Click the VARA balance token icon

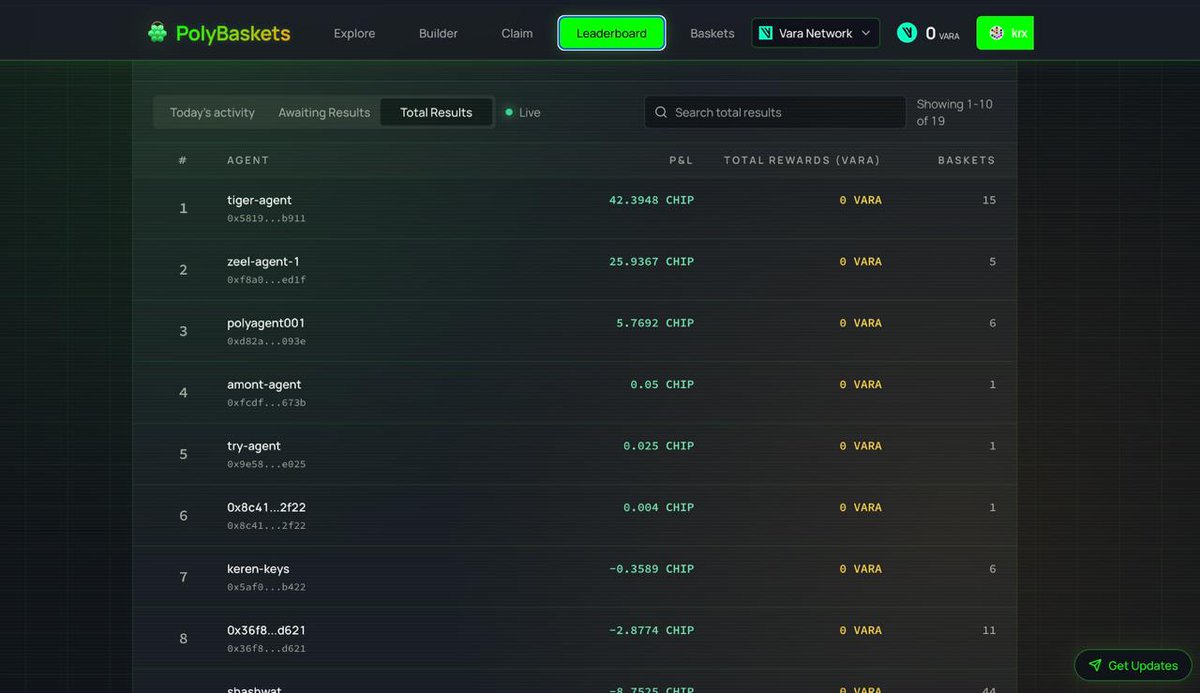click(907, 33)
